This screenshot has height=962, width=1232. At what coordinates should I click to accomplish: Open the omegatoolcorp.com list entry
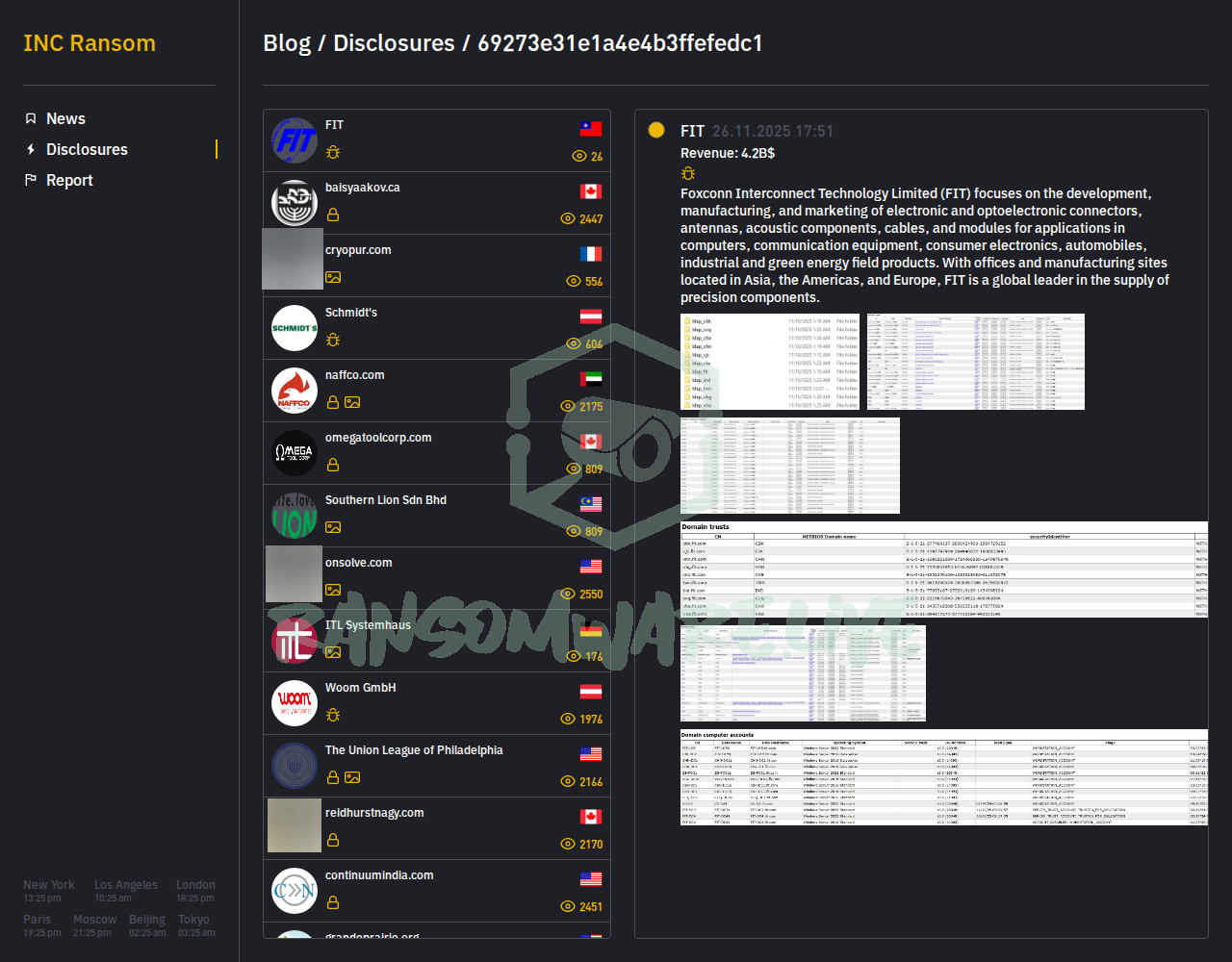378,438
